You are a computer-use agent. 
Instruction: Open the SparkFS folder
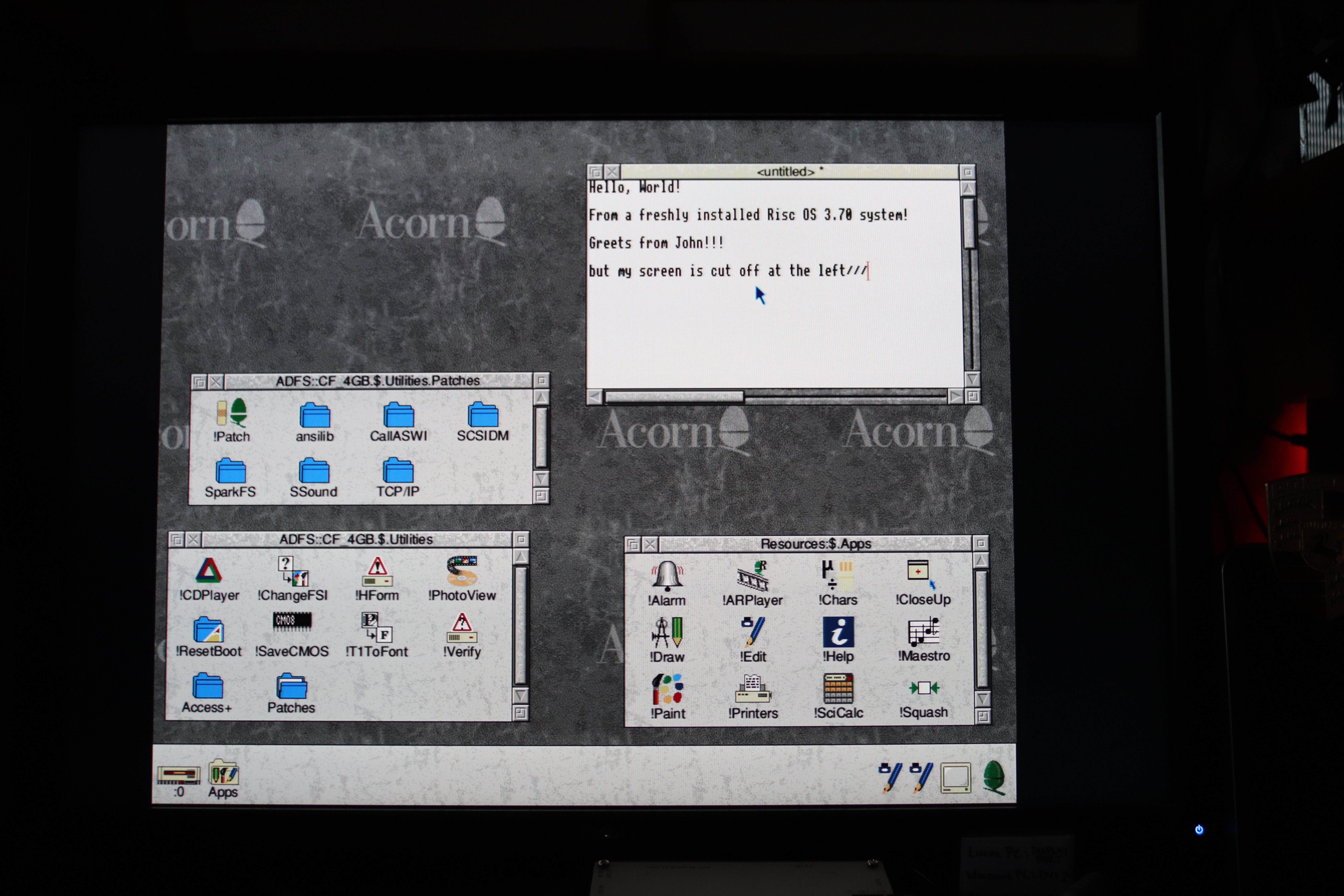click(x=230, y=478)
